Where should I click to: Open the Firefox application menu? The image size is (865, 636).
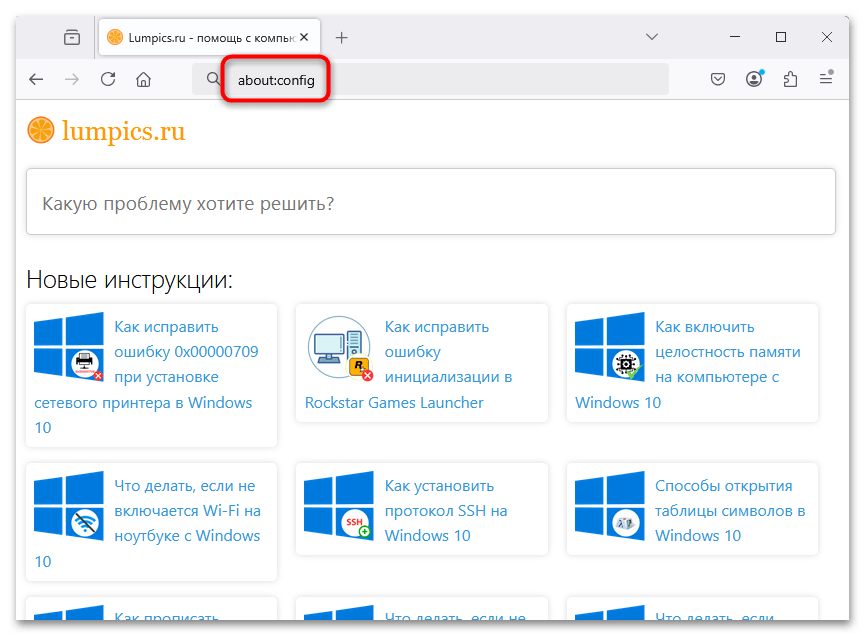pos(826,78)
